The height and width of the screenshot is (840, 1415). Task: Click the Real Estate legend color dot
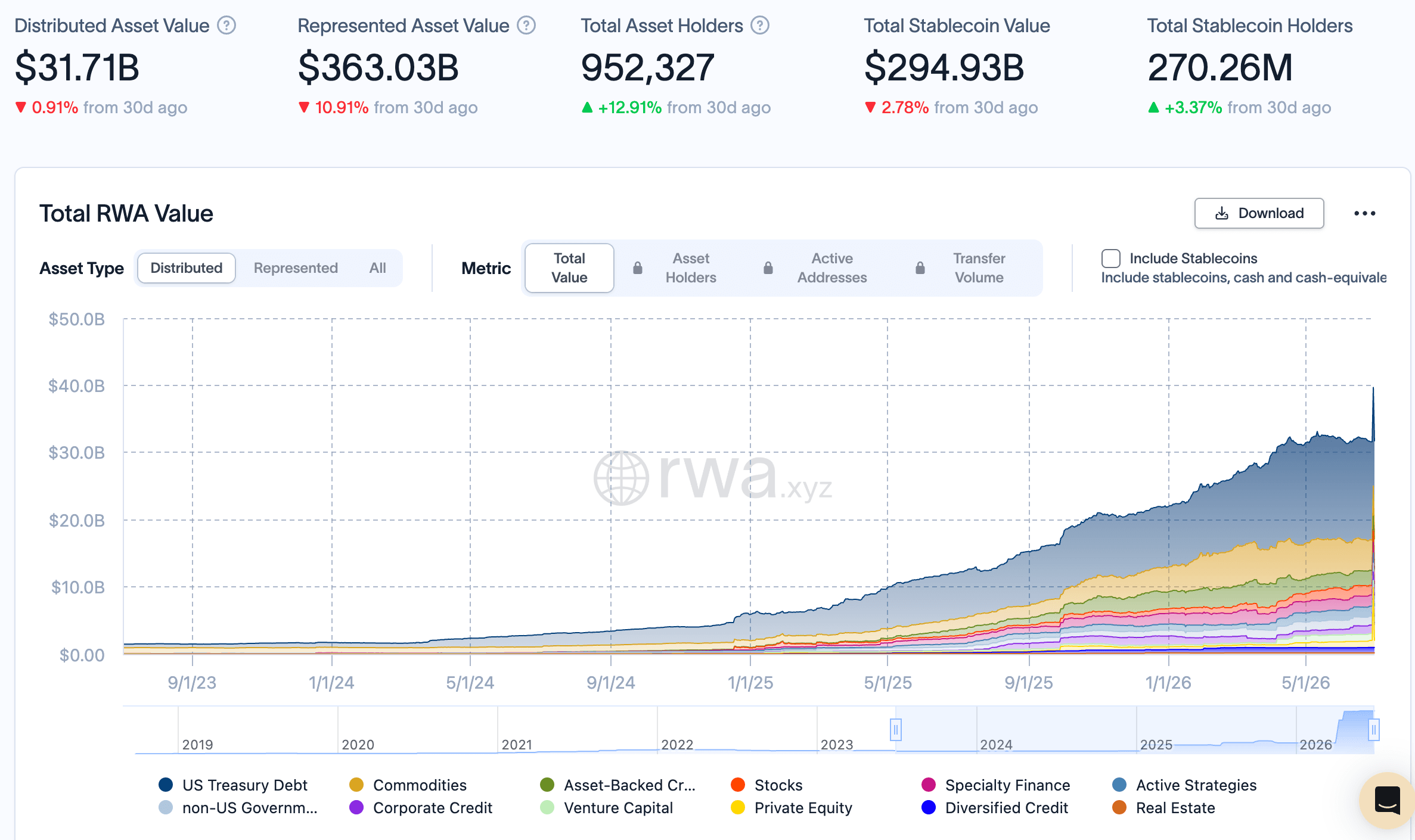point(1119,808)
